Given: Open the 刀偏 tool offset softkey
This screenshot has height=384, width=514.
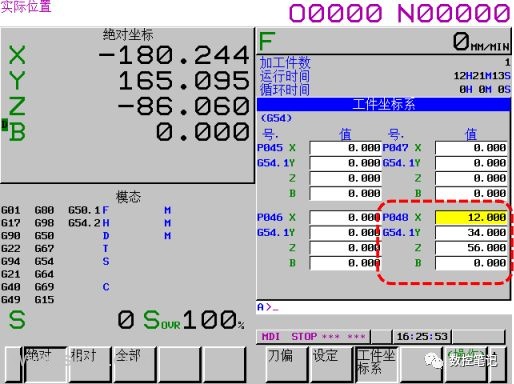Looking at the screenshot, I should (x=286, y=364).
